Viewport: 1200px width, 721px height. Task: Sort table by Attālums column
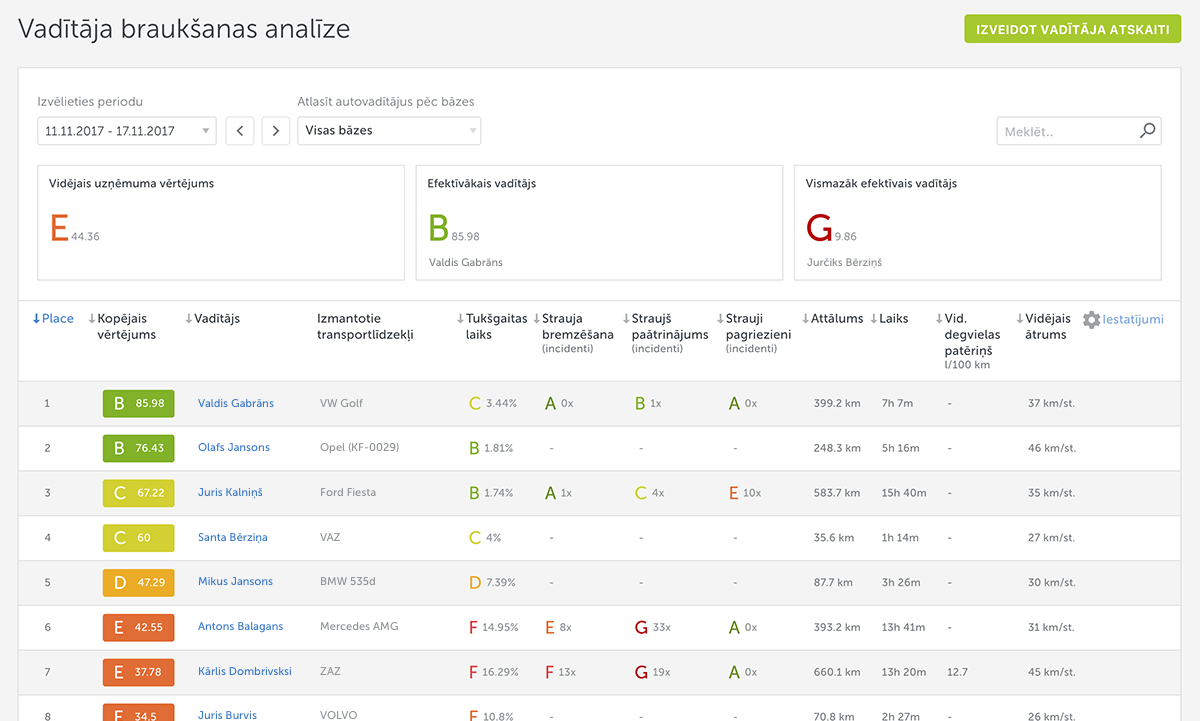[835, 319]
